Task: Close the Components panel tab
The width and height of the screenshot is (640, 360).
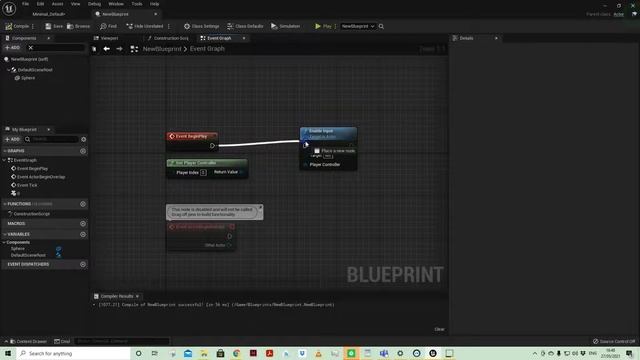Action: [49, 38]
